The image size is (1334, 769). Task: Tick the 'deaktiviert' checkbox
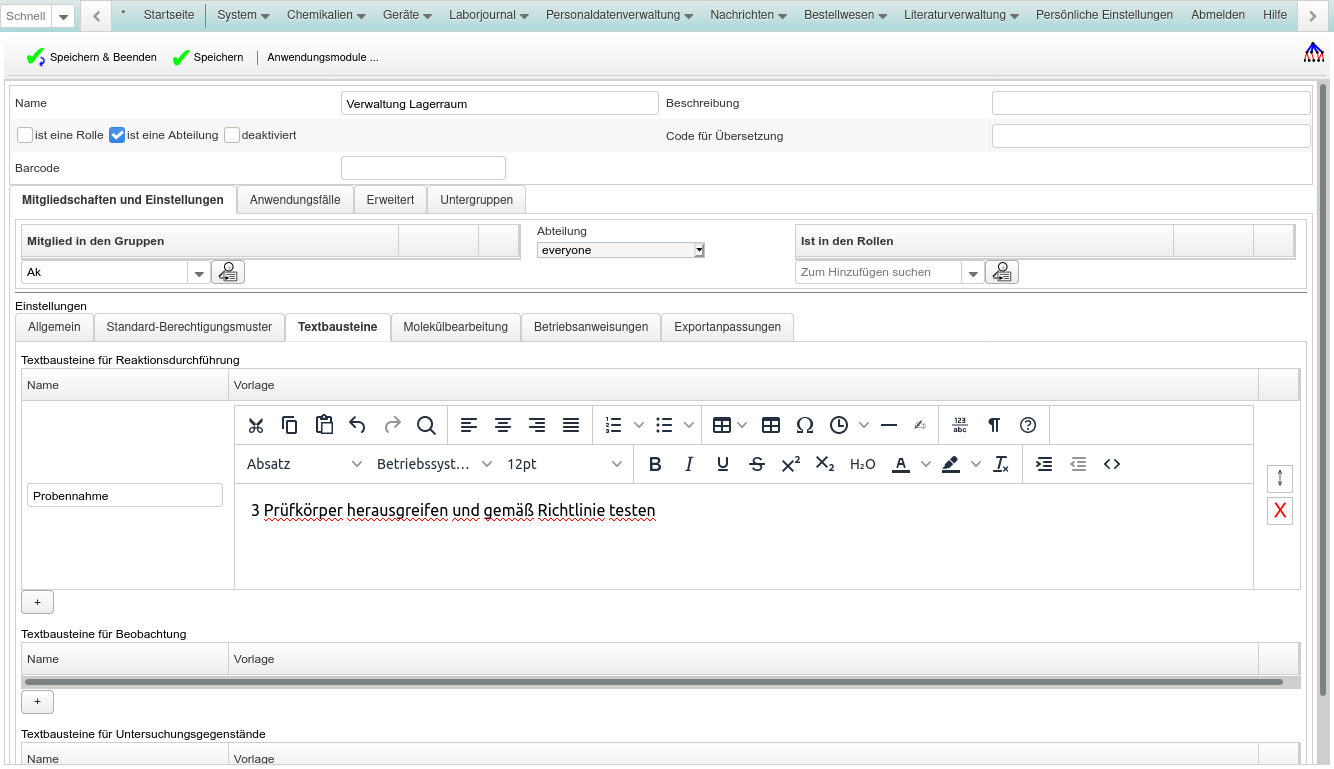click(232, 135)
